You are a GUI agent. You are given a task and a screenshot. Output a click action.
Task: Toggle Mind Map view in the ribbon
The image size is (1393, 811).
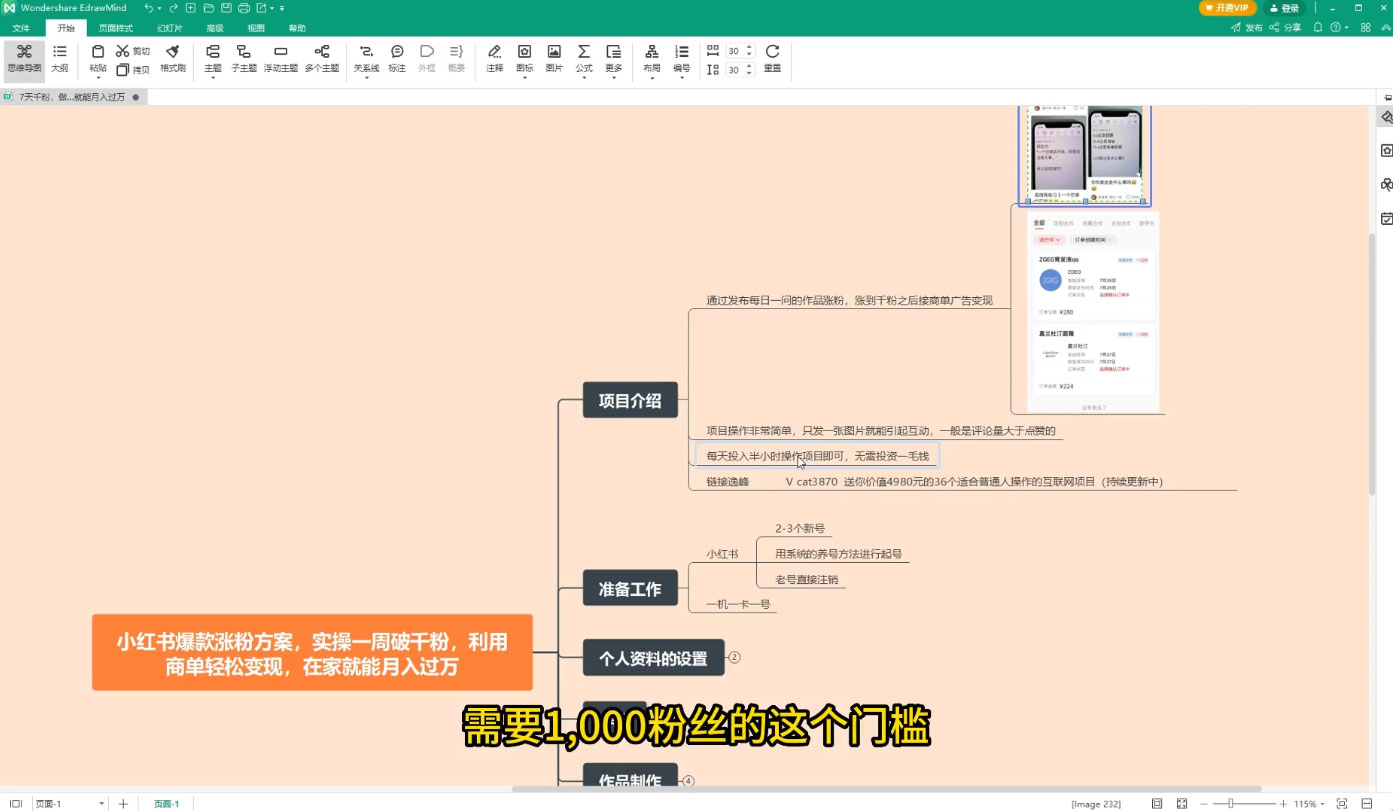tap(25, 58)
